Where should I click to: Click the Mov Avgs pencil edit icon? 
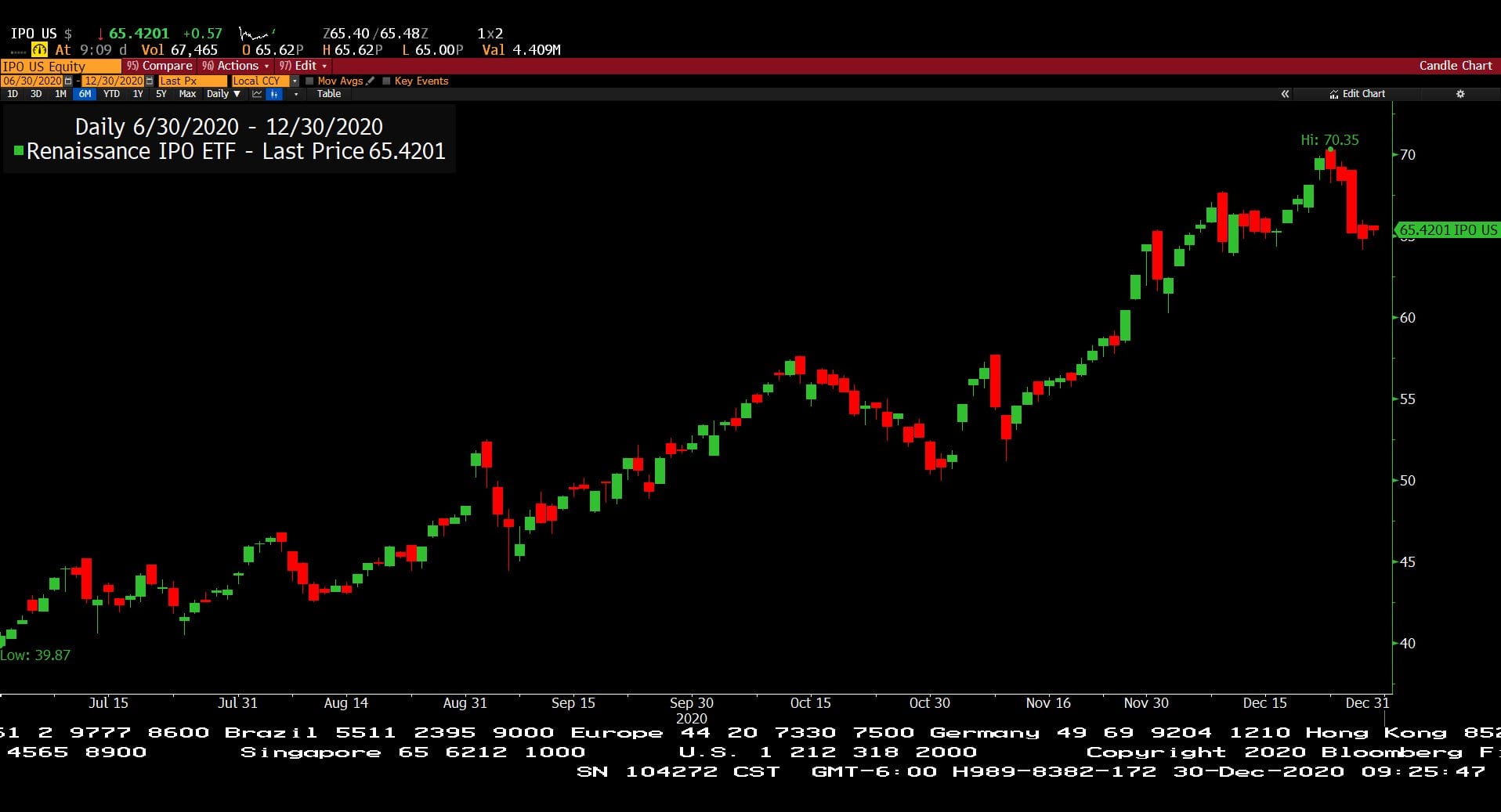[370, 81]
